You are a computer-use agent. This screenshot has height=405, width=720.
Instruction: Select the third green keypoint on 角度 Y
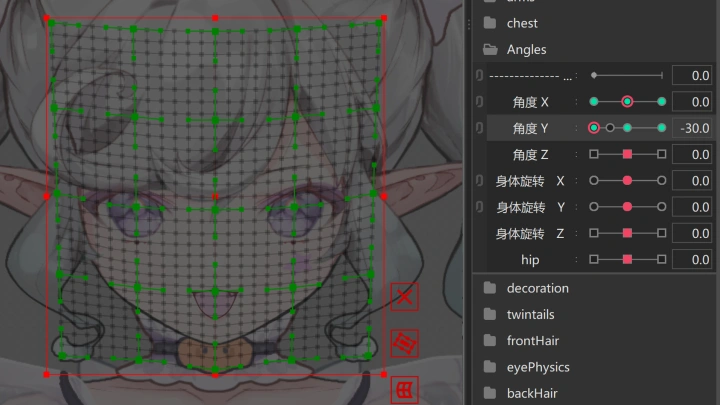click(627, 128)
